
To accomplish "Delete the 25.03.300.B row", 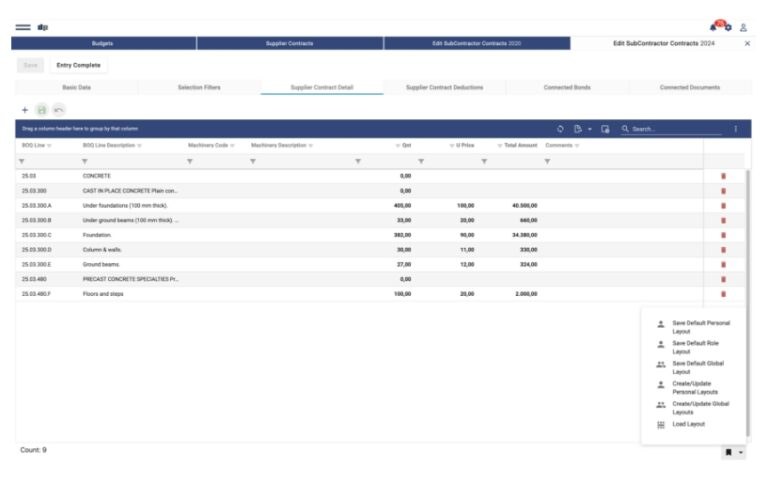I will pyautogui.click(x=723, y=220).
